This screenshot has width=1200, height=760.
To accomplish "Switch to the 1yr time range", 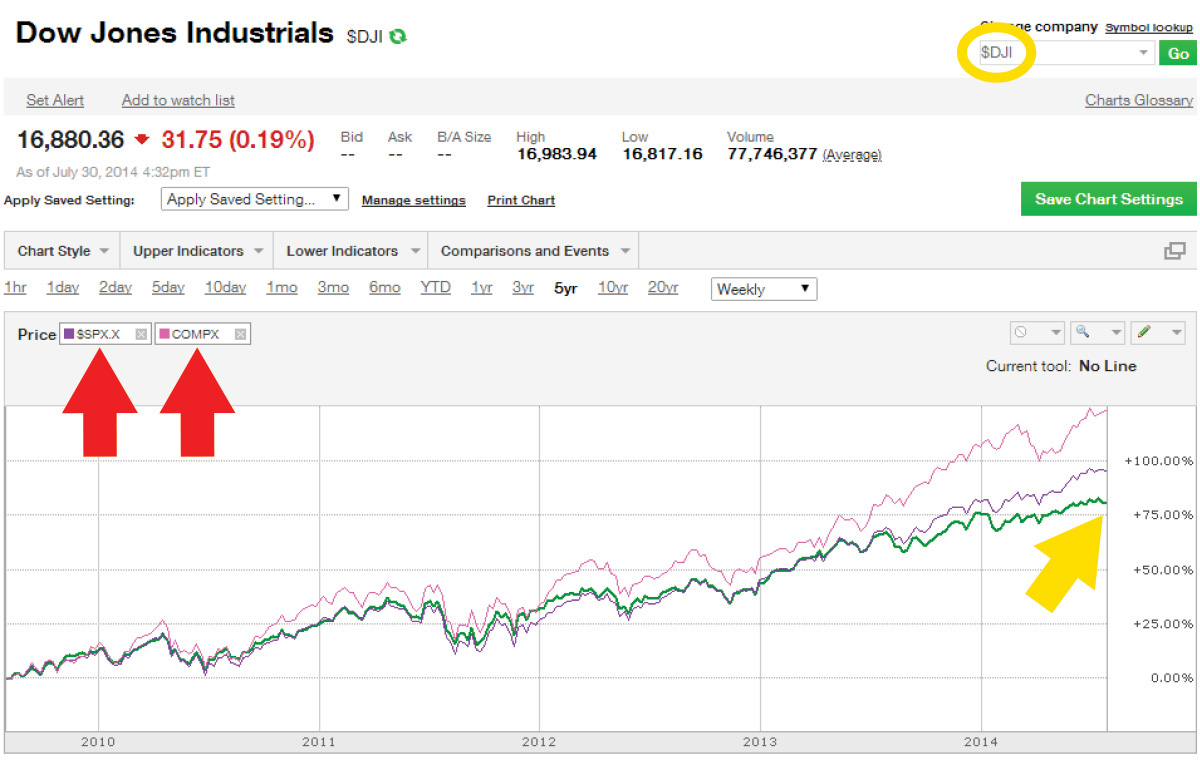I will [482, 288].
